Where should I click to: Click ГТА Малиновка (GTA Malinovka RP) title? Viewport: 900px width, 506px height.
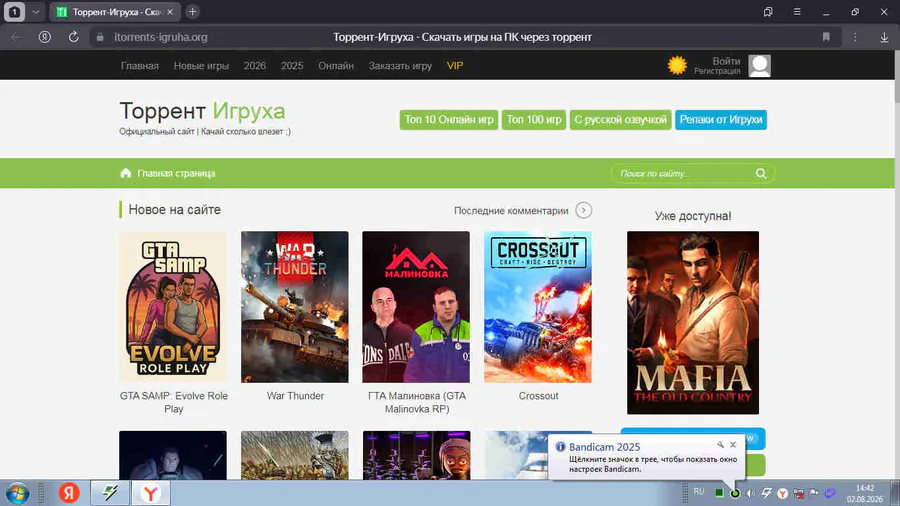coord(417,402)
